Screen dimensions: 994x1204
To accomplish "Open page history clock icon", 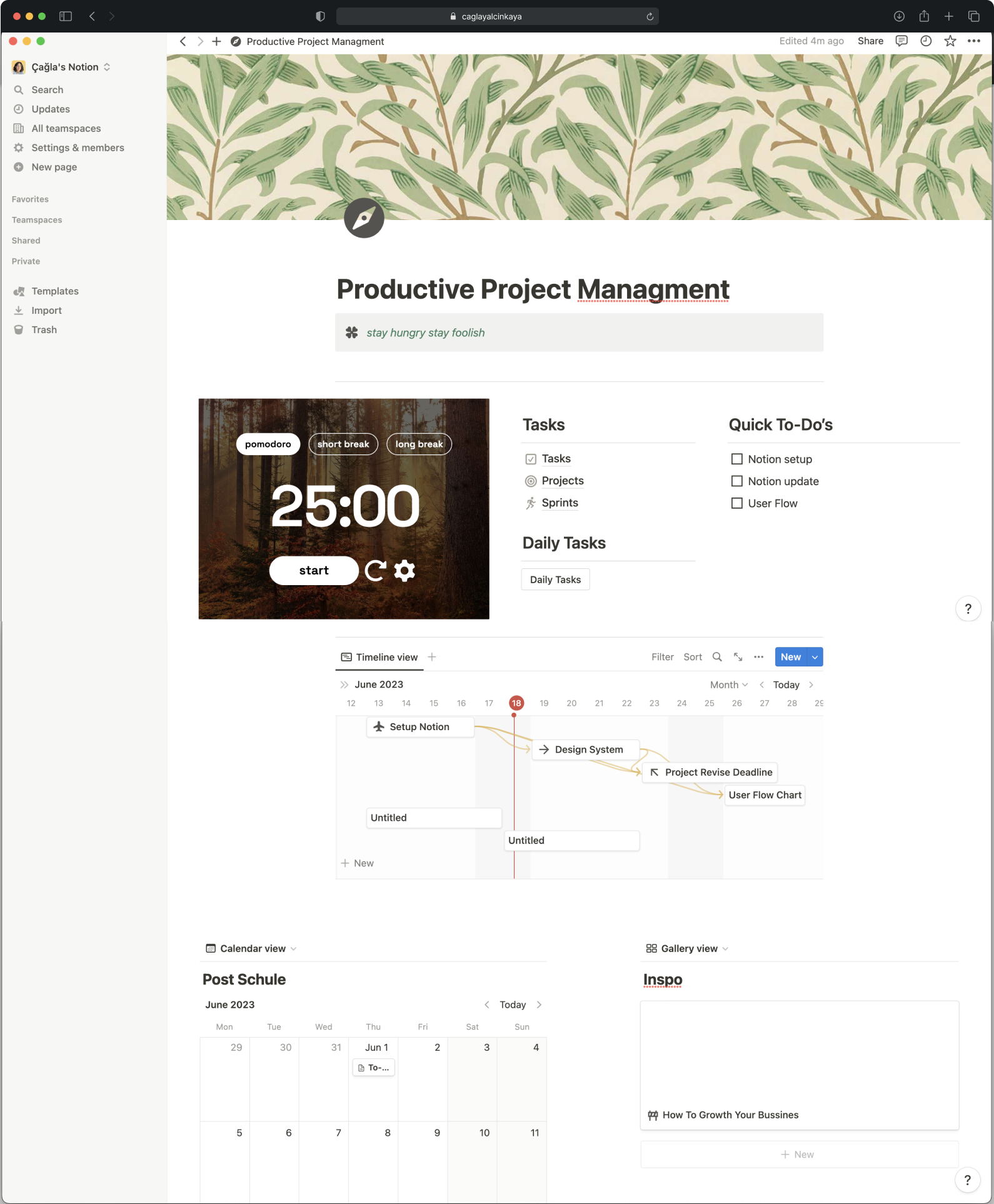I will coord(926,41).
